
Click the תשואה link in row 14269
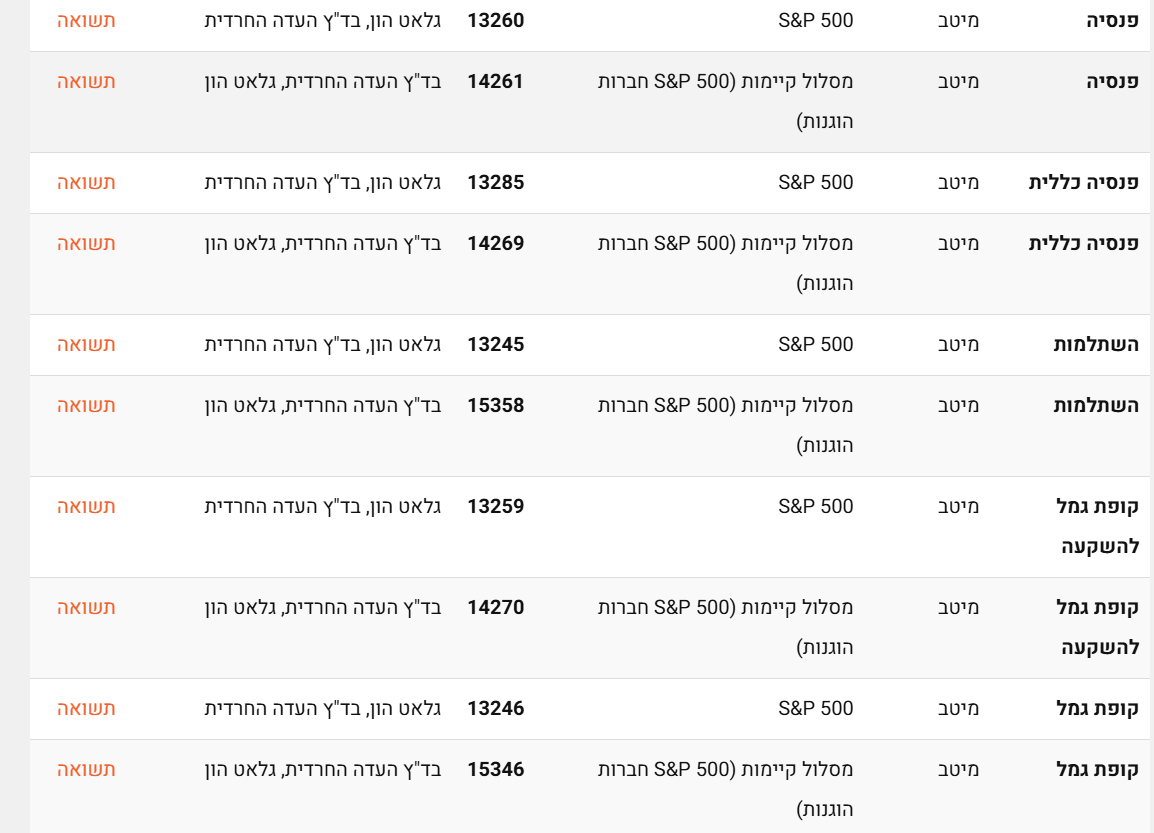(86, 243)
